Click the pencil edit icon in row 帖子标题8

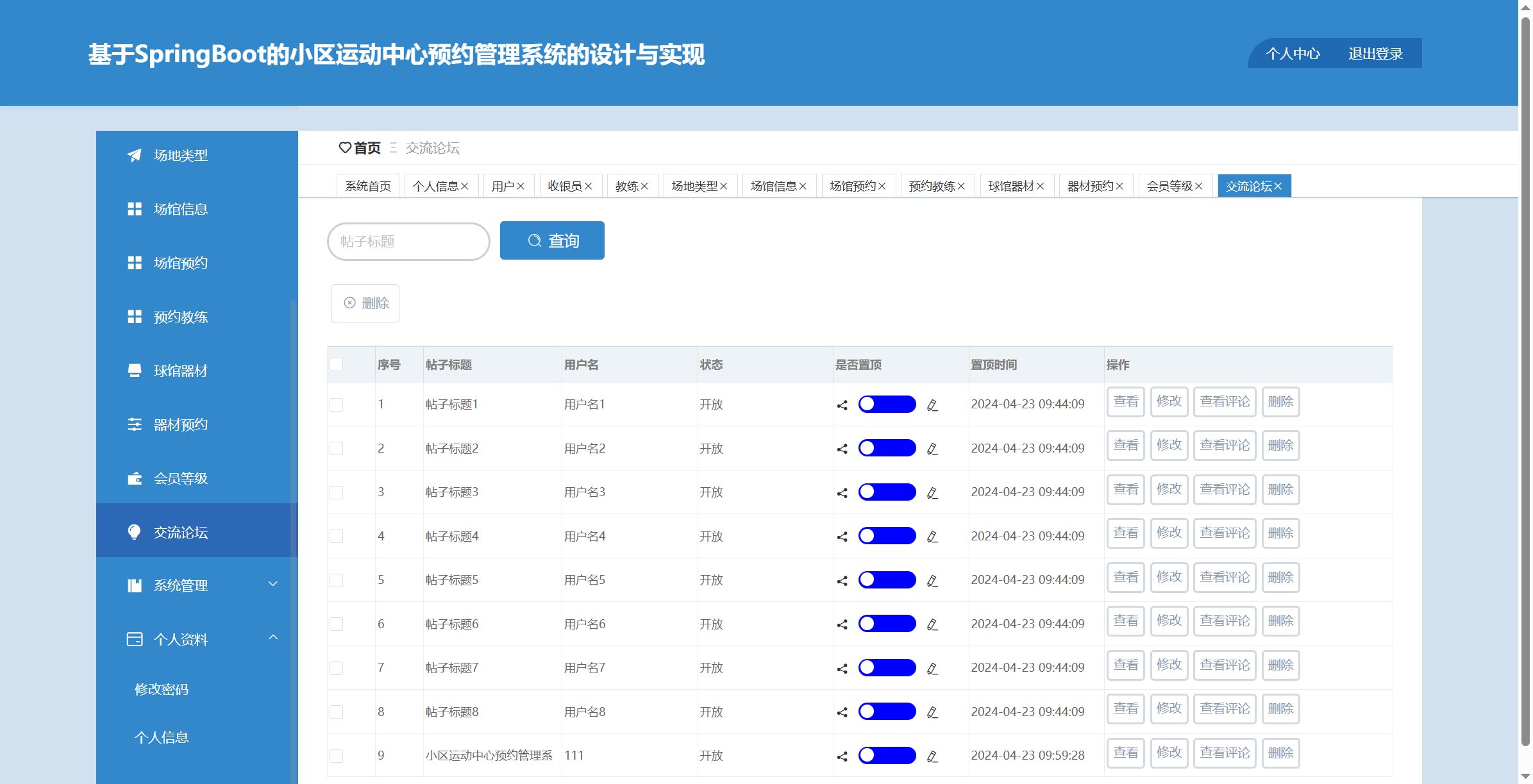932,712
